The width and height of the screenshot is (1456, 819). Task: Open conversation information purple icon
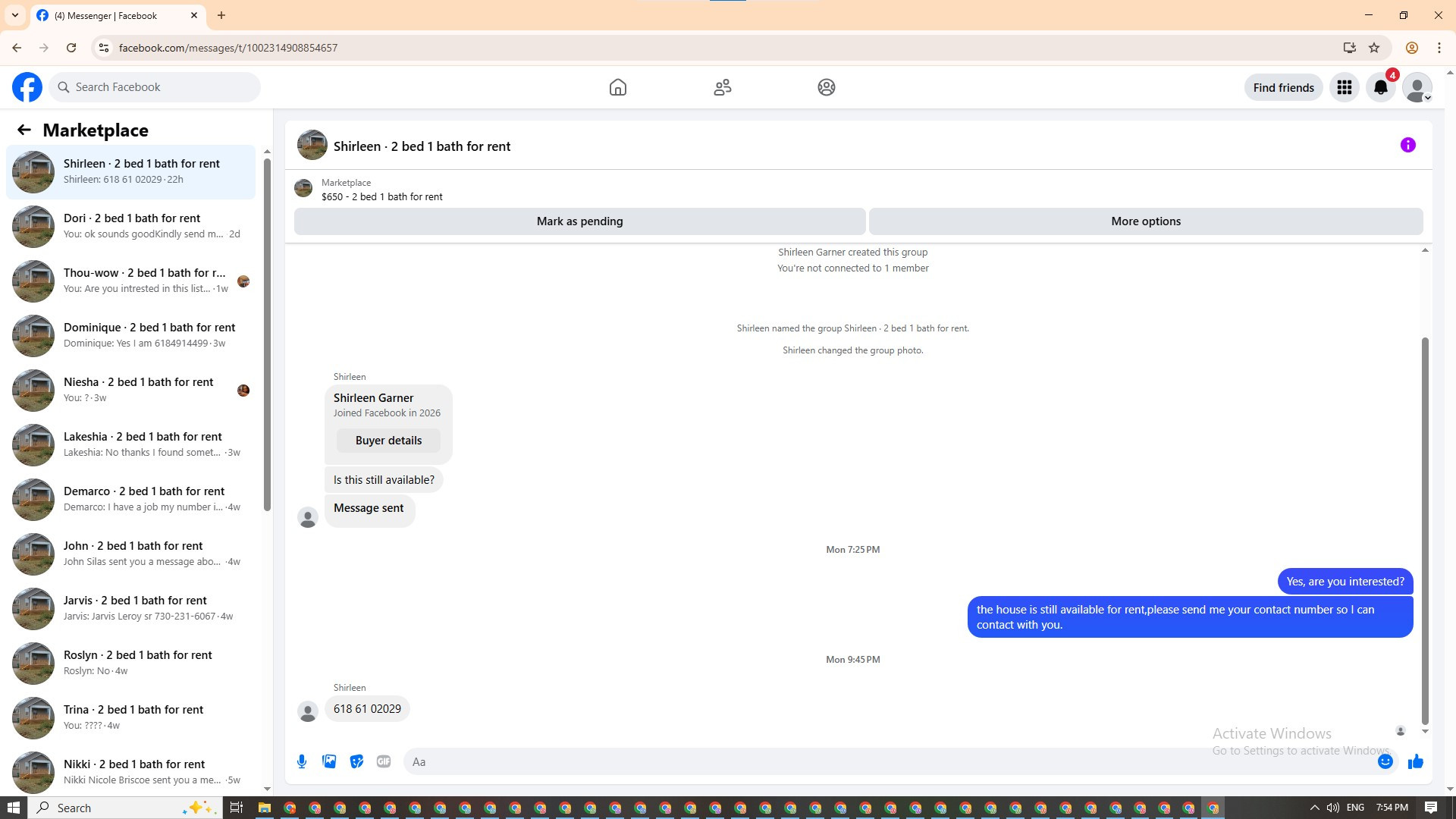click(x=1407, y=145)
